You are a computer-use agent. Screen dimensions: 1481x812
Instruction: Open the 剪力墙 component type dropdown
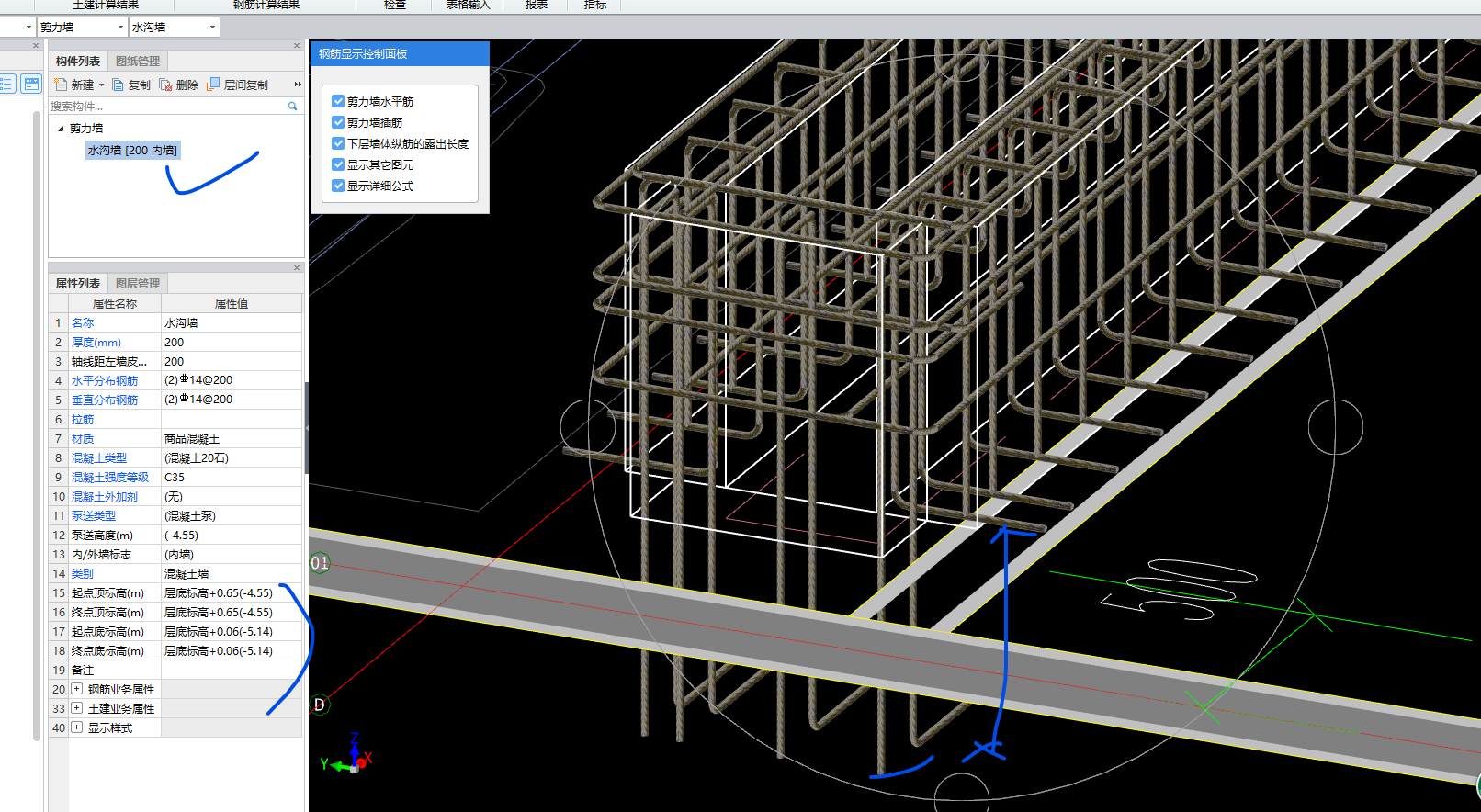[120, 28]
